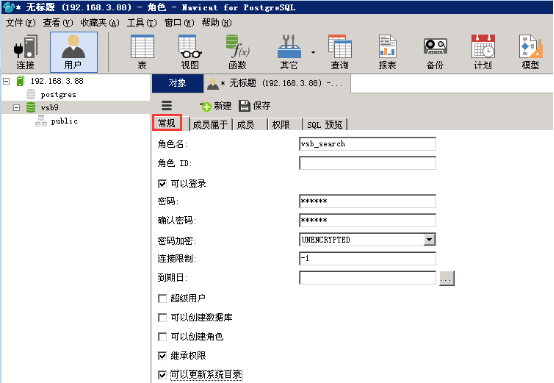Screen dimensions: 554x383
Task: Select the public schema node
Action: point(64,121)
